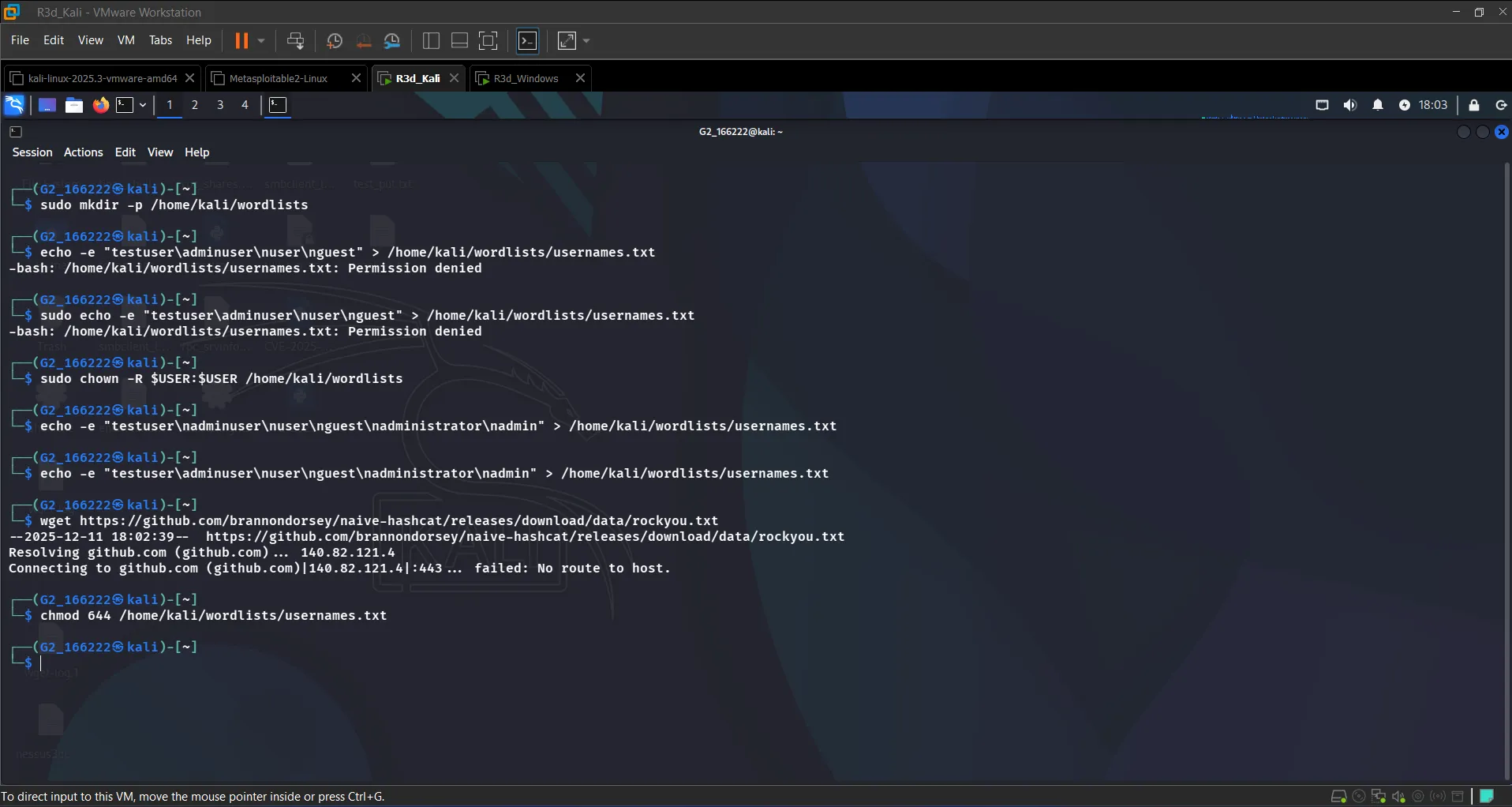Click the log out icon in the panel
Image resolution: width=1512 pixels, height=807 pixels.
1502,105
